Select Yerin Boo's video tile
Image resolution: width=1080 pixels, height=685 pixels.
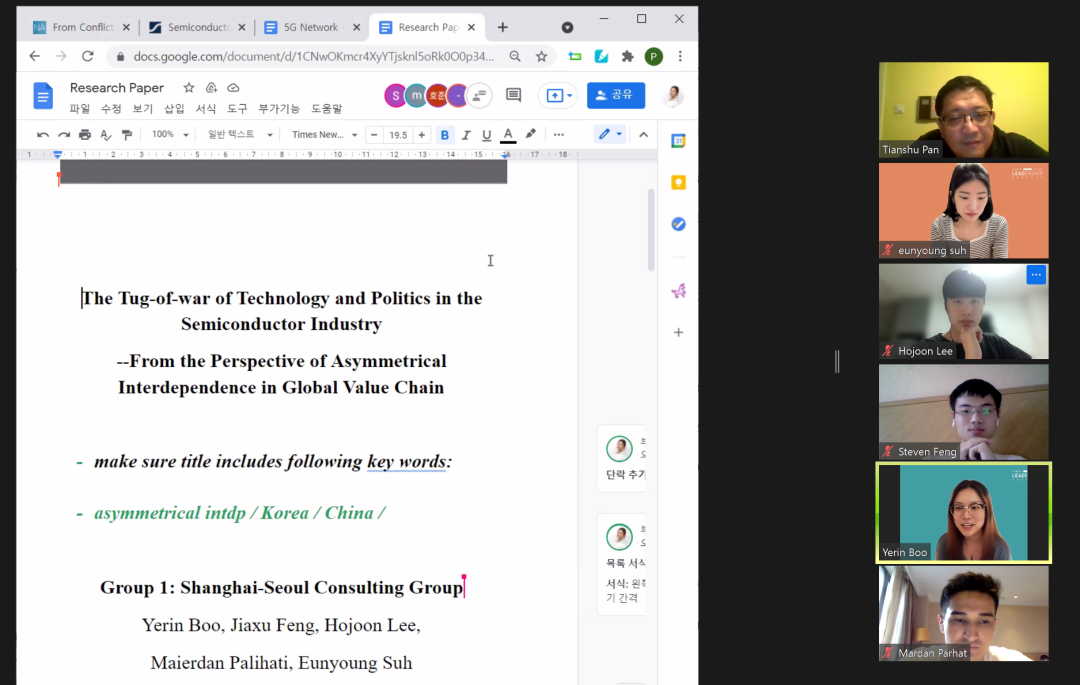point(964,513)
